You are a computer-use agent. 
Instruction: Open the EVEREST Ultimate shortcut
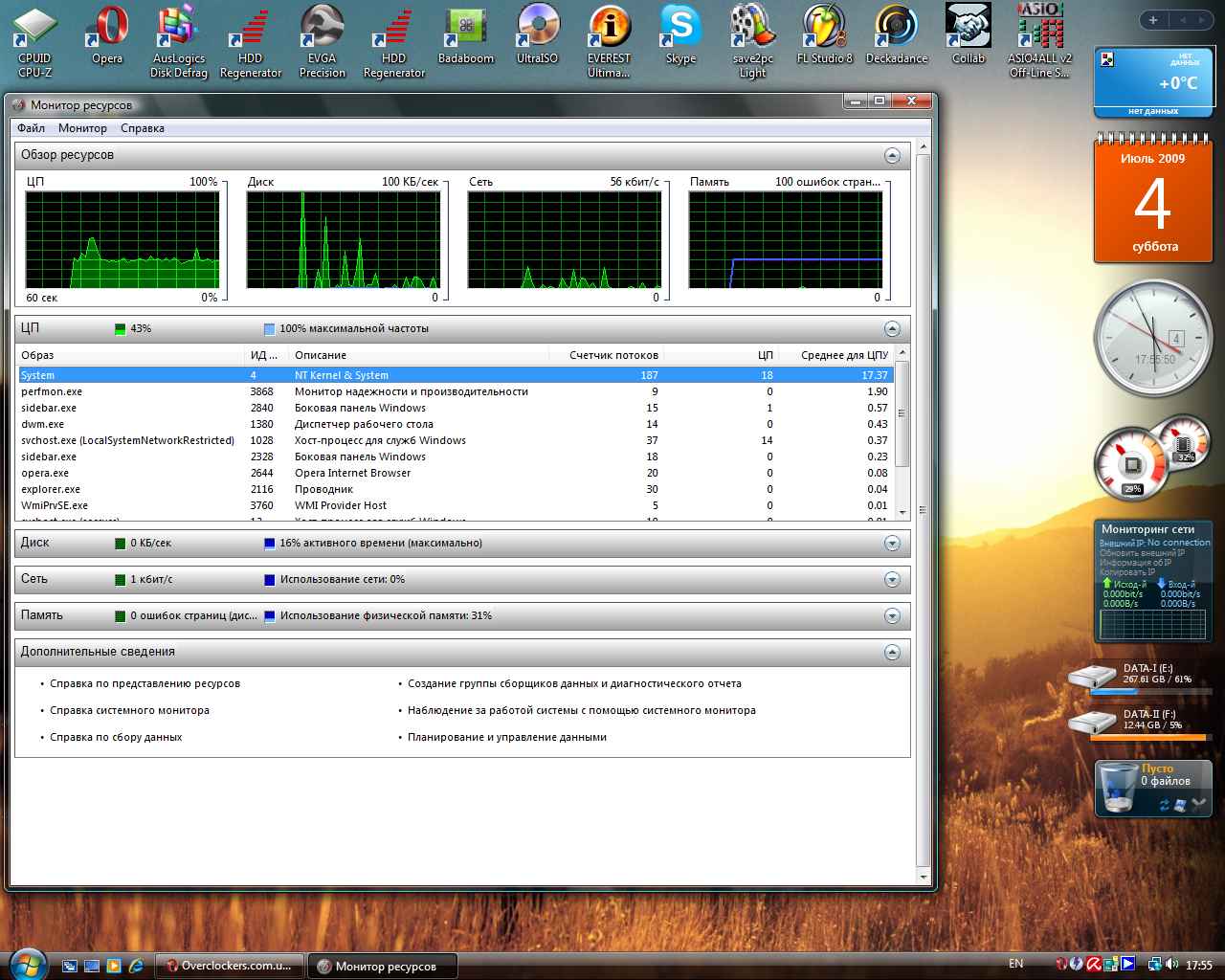pyautogui.click(x=609, y=40)
